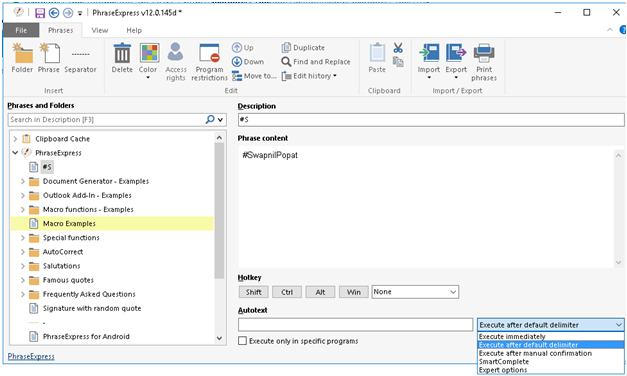Image resolution: width=627 pixels, height=376 pixels.
Task: Click the back arrow in title bar
Action: click(54, 13)
